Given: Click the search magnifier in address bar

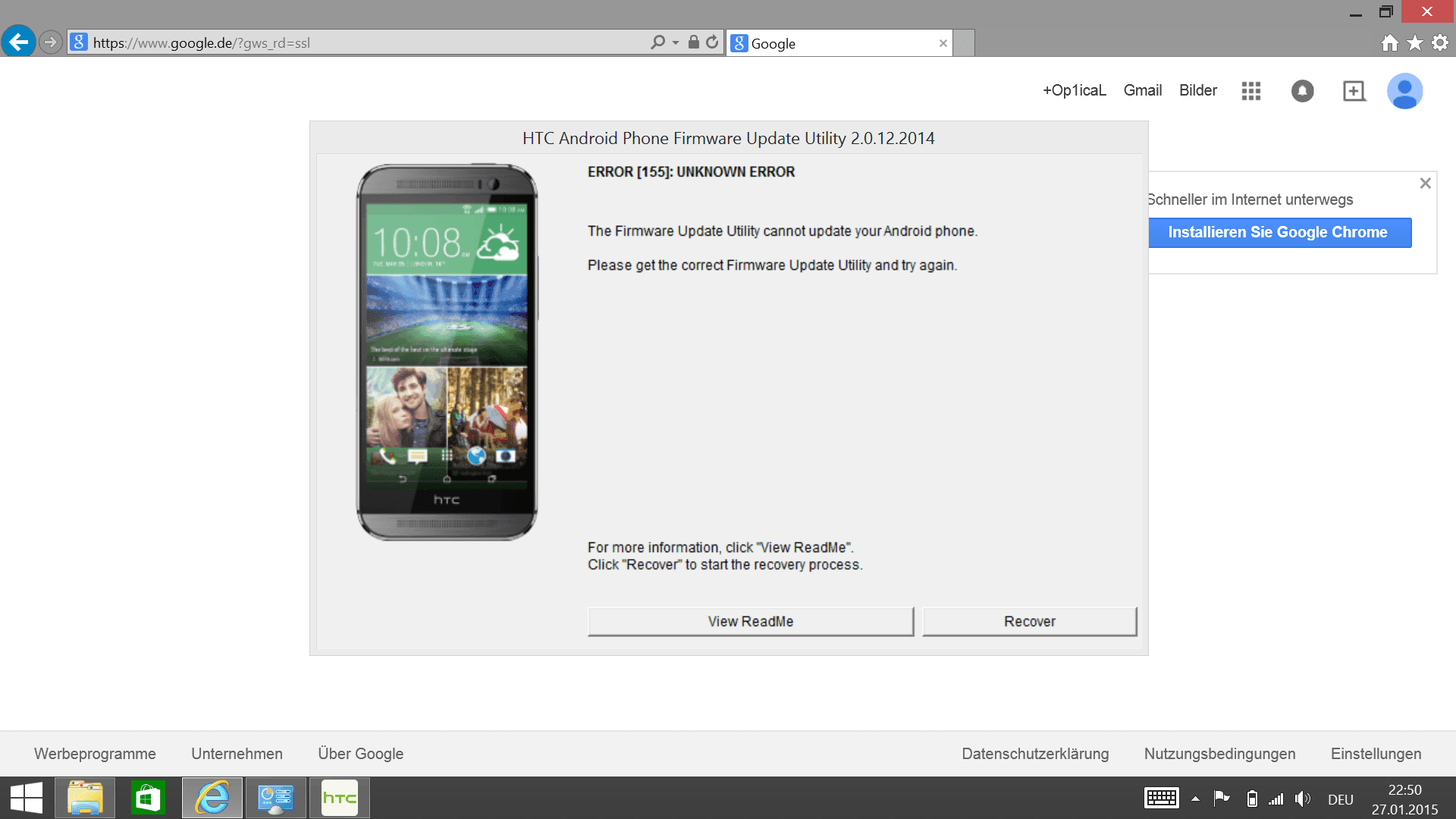Looking at the screenshot, I should 657,42.
